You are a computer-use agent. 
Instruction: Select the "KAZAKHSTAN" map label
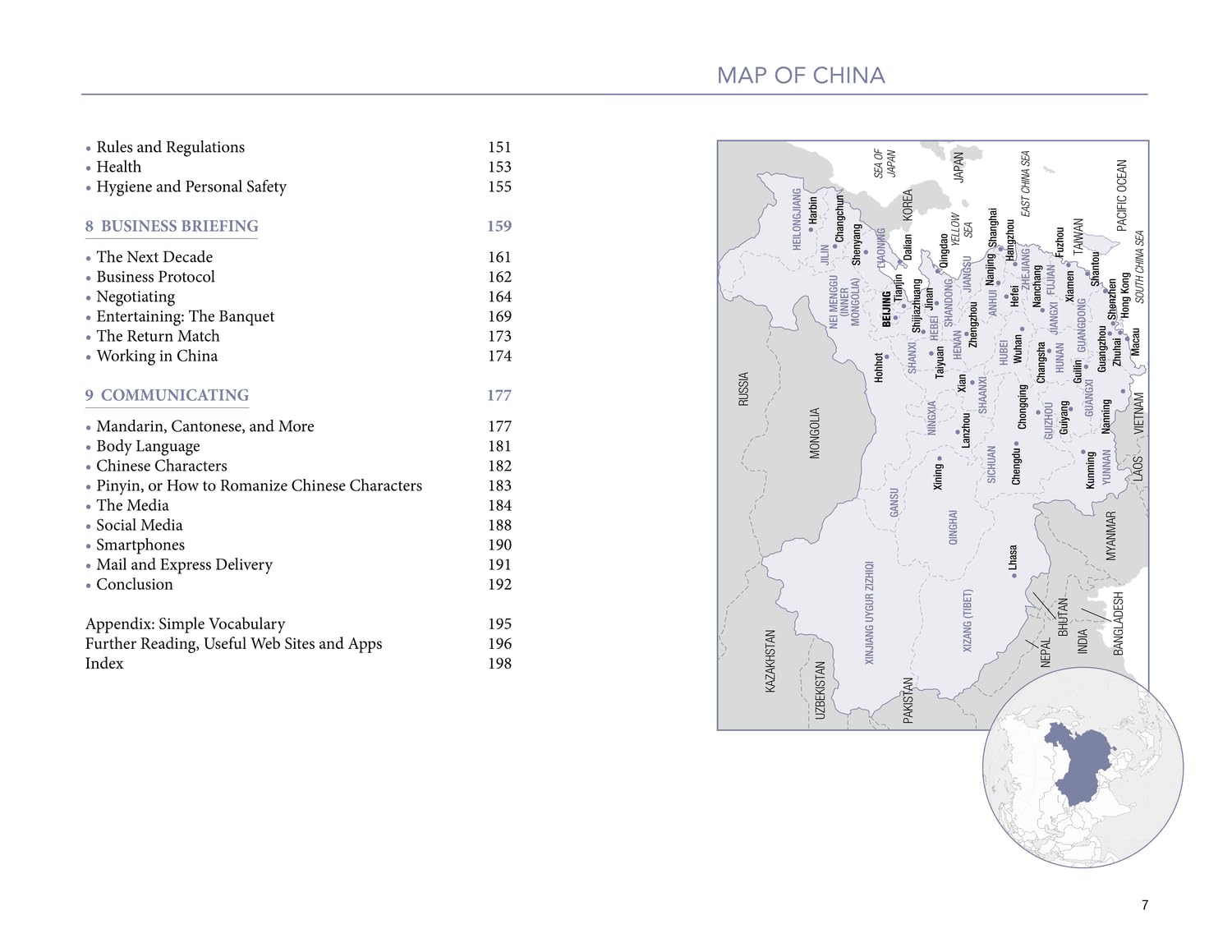pos(770,661)
